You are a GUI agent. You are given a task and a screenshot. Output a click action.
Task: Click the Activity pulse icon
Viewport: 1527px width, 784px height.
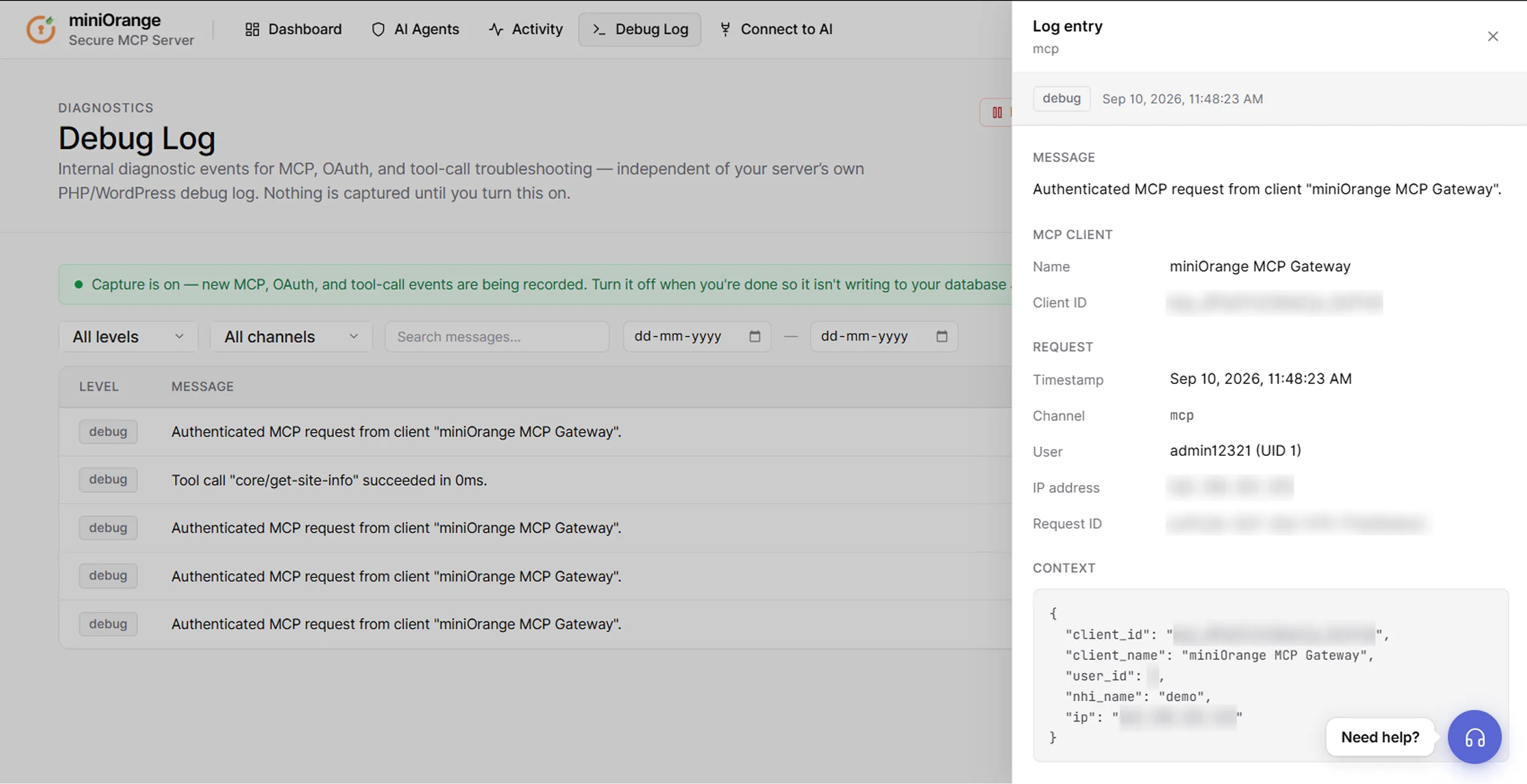pyautogui.click(x=496, y=29)
